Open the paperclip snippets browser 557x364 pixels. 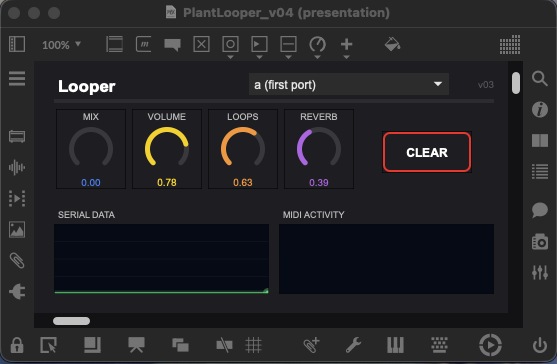click(x=17, y=261)
